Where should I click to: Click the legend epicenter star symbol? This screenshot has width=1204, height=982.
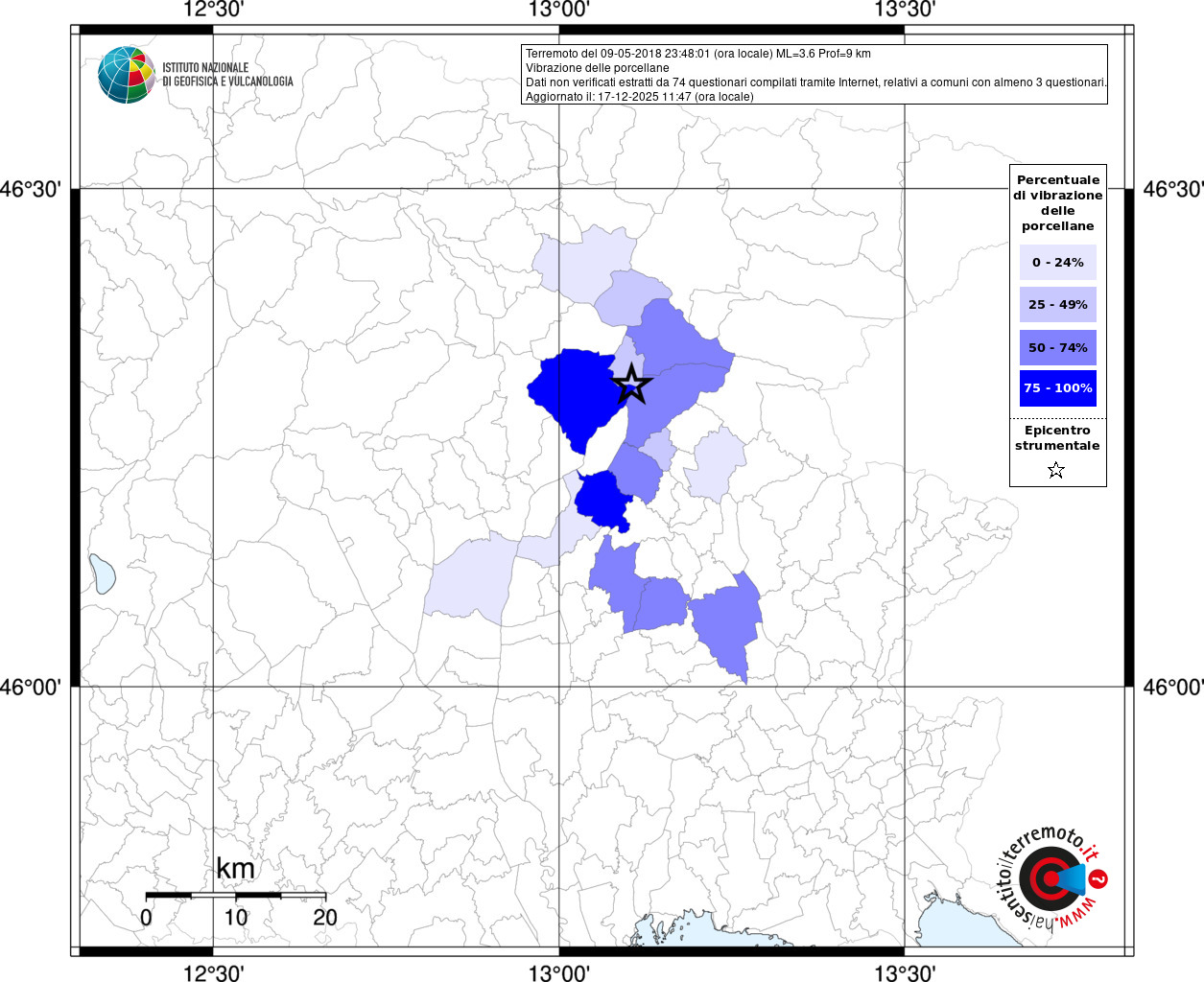[x=1056, y=470]
